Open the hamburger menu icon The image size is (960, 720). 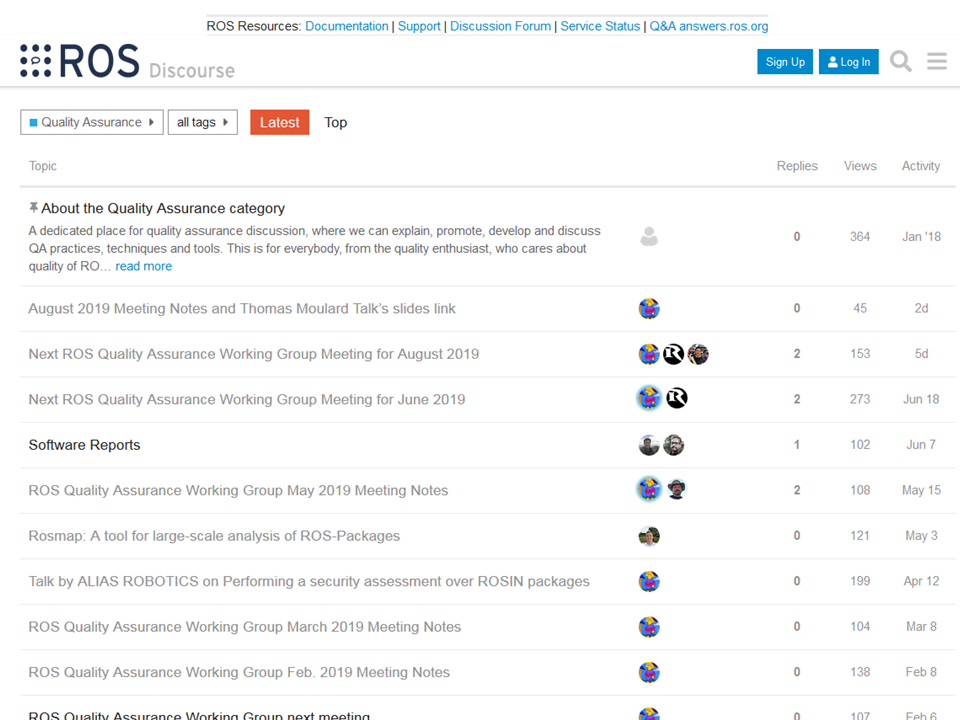[937, 61]
